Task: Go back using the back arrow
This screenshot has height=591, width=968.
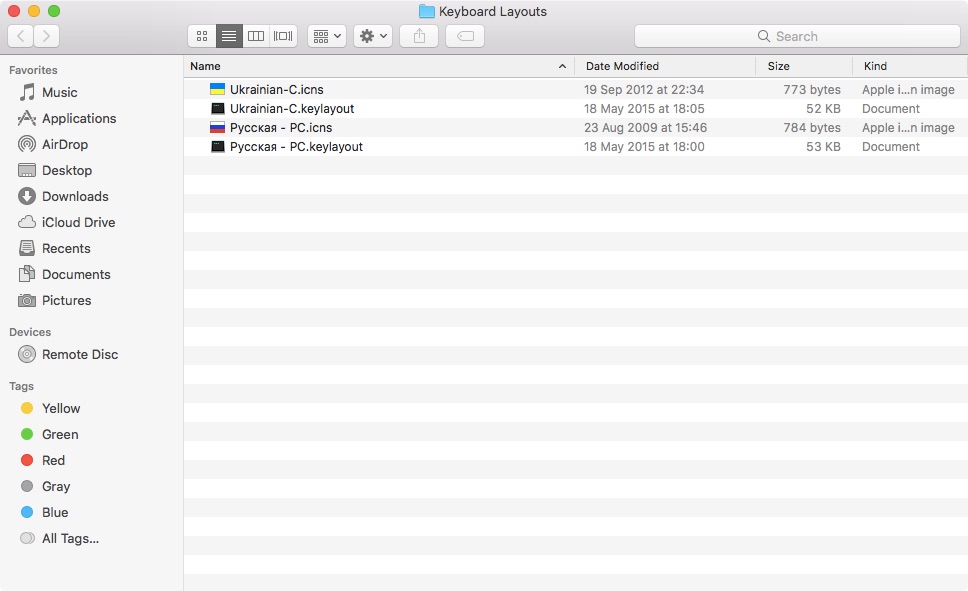Action: (21, 36)
